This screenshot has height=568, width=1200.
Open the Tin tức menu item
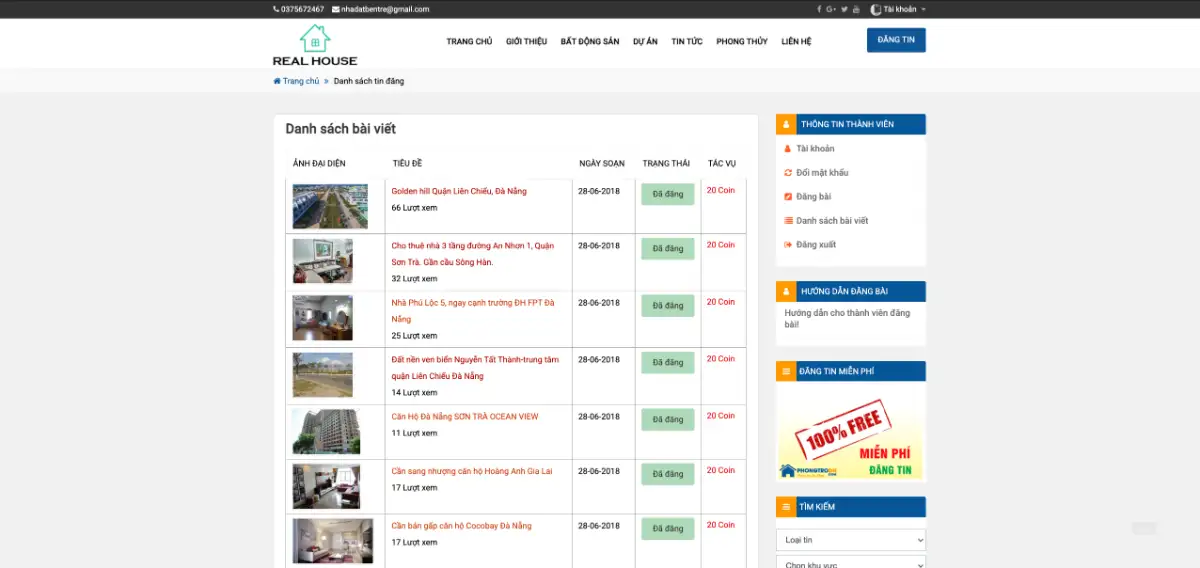point(687,41)
